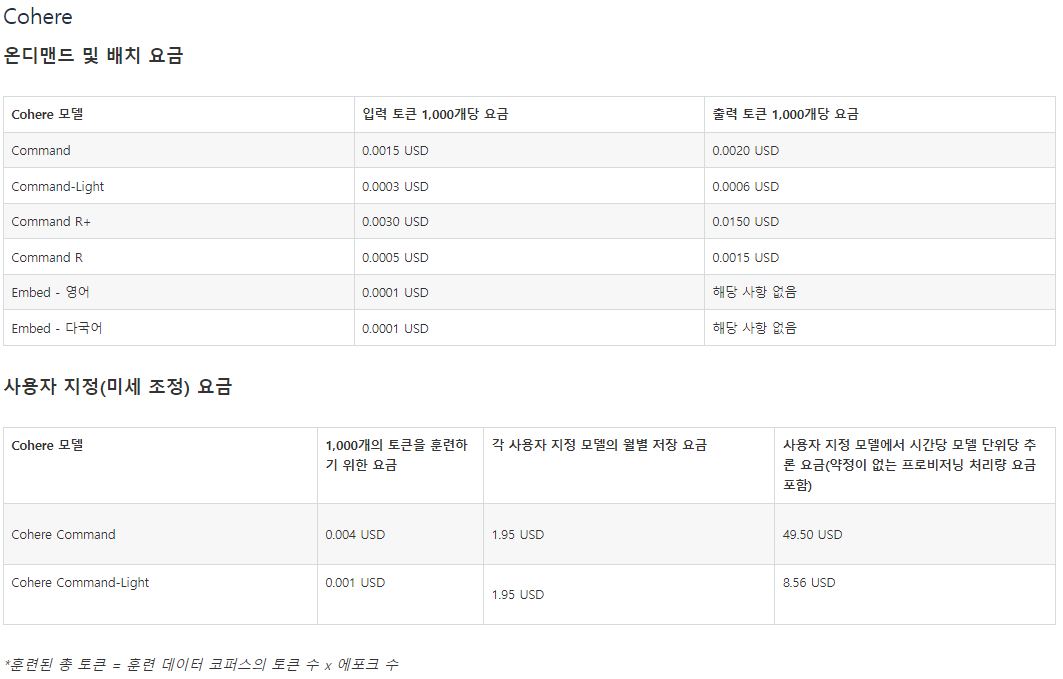Click '1,000개의 토큰을 훈련하기 위한 요금' column header
The width and height of the screenshot is (1063, 679).
[x=397, y=455]
